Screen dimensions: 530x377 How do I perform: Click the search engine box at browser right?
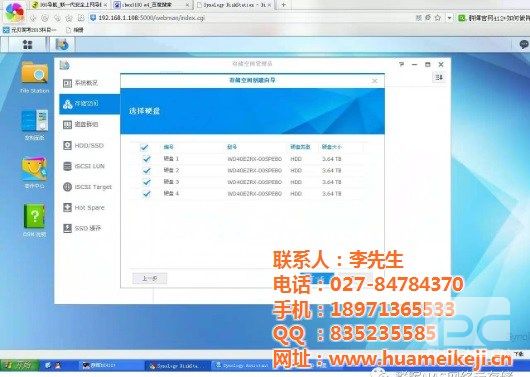click(x=494, y=18)
